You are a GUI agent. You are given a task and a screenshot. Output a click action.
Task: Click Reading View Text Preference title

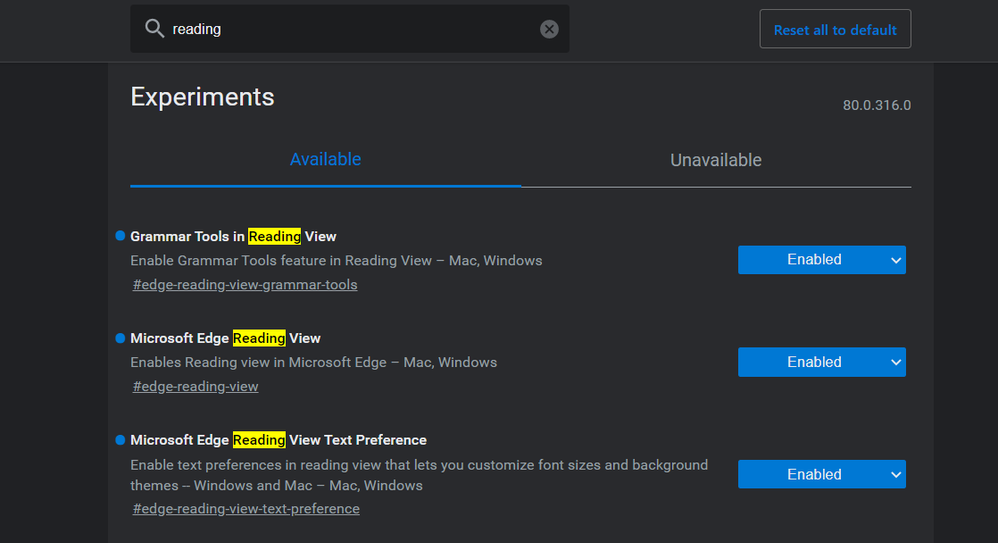click(278, 440)
